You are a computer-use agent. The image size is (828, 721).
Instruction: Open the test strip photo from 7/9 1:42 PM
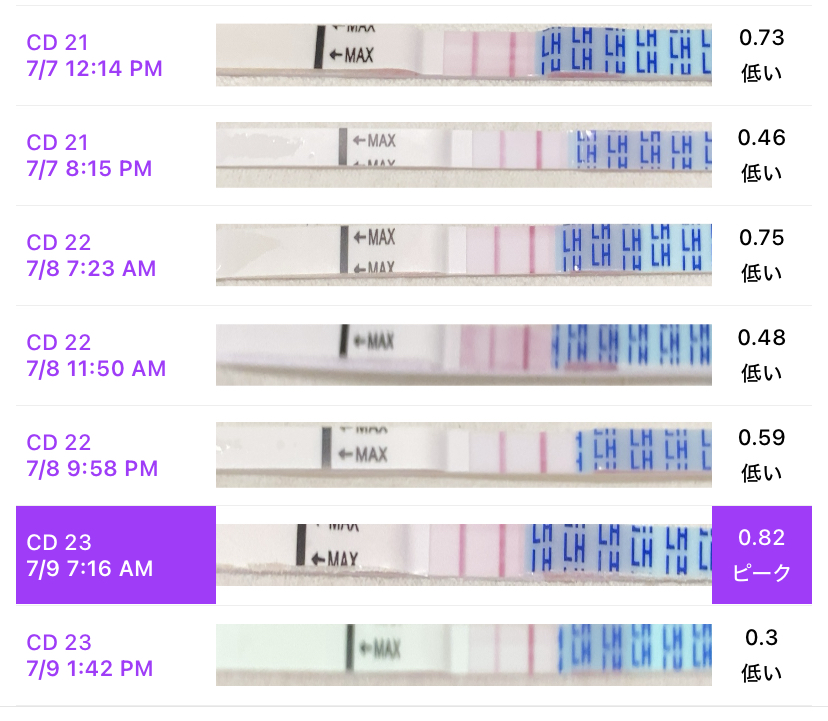[464, 655]
